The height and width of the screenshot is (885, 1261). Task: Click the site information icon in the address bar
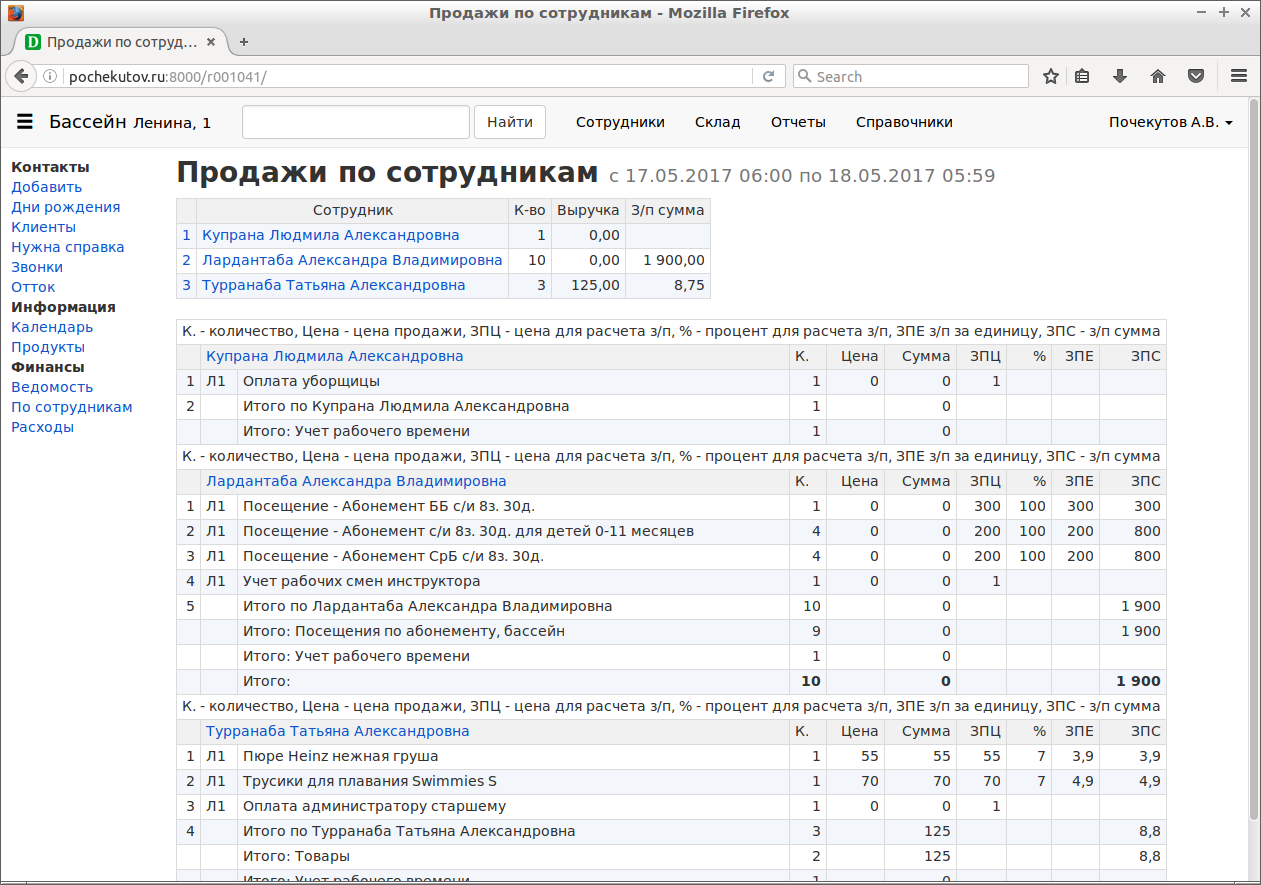coord(50,76)
